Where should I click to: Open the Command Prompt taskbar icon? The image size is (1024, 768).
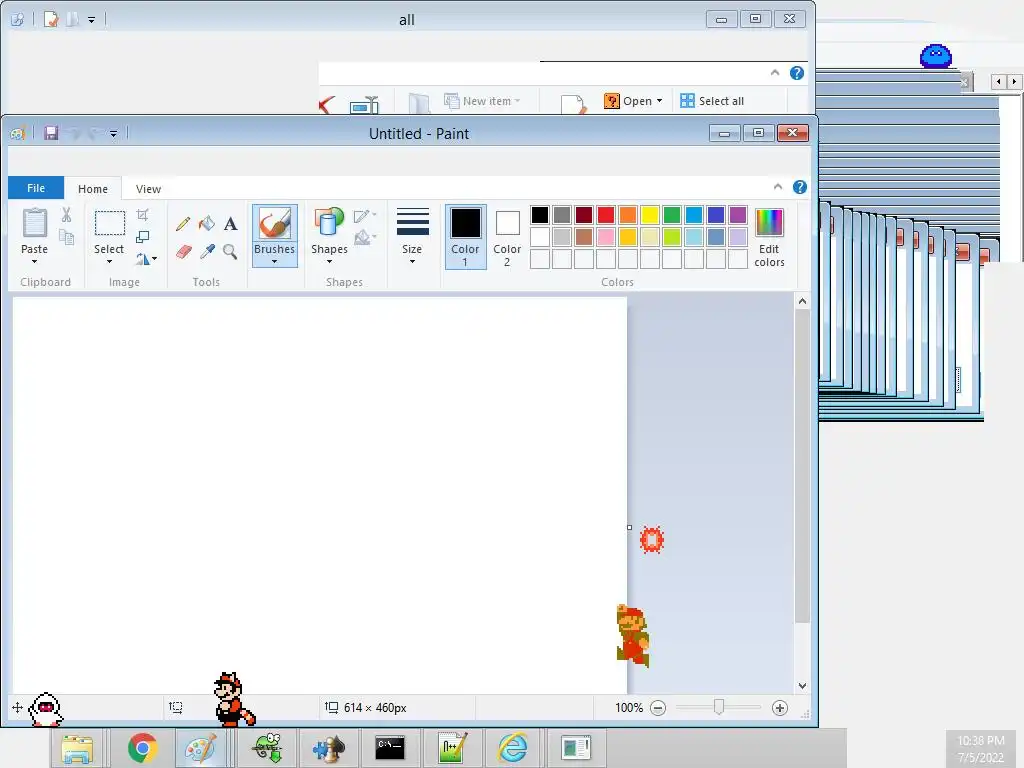click(390, 748)
